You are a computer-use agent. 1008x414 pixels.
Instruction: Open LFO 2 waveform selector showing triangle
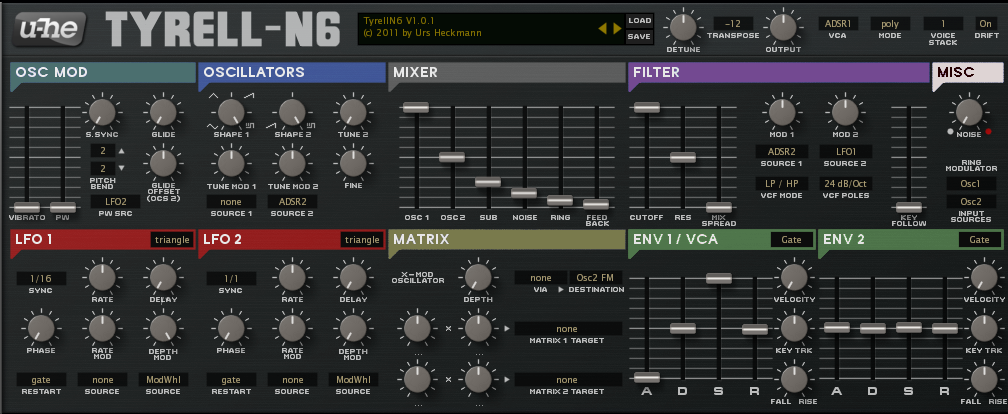tap(362, 240)
